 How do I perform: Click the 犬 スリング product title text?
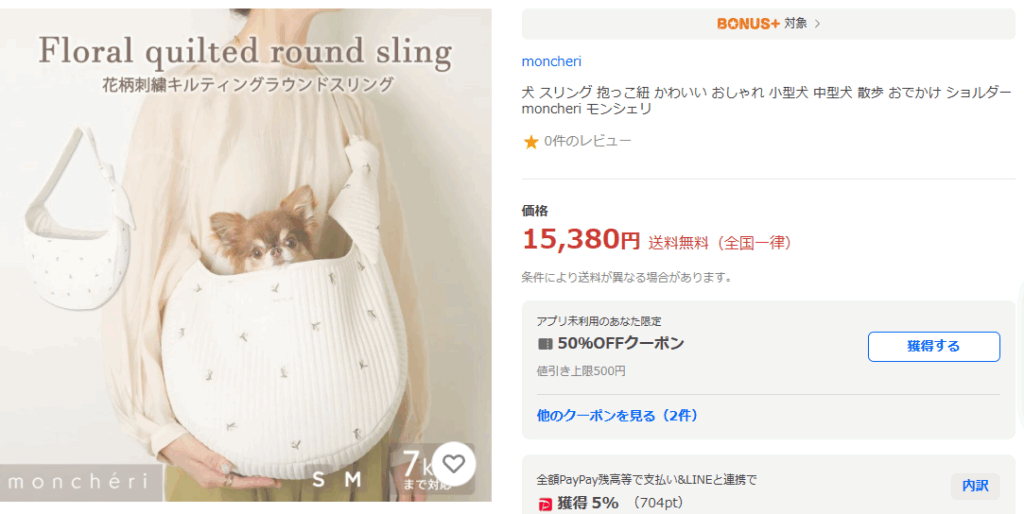point(767,101)
